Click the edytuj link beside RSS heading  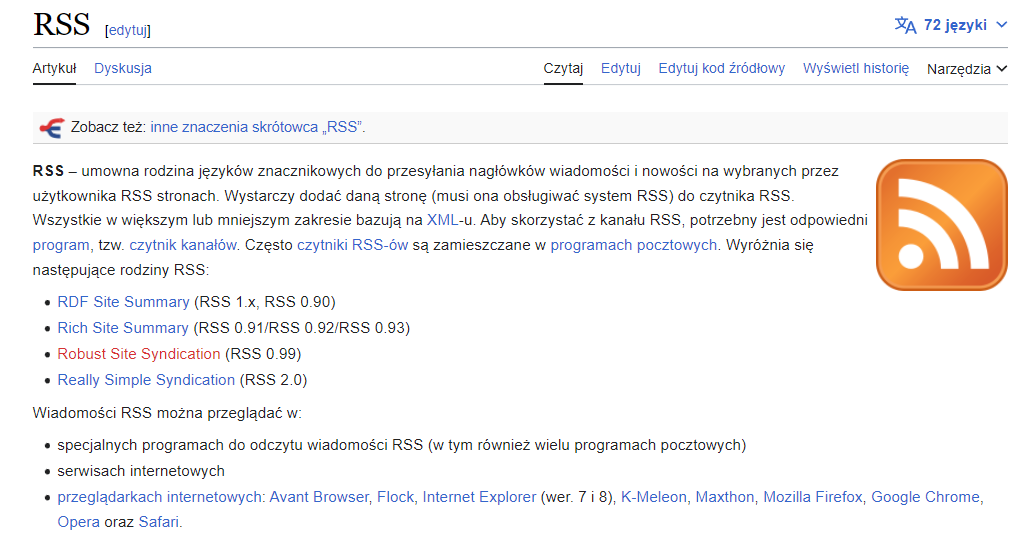click(x=128, y=30)
